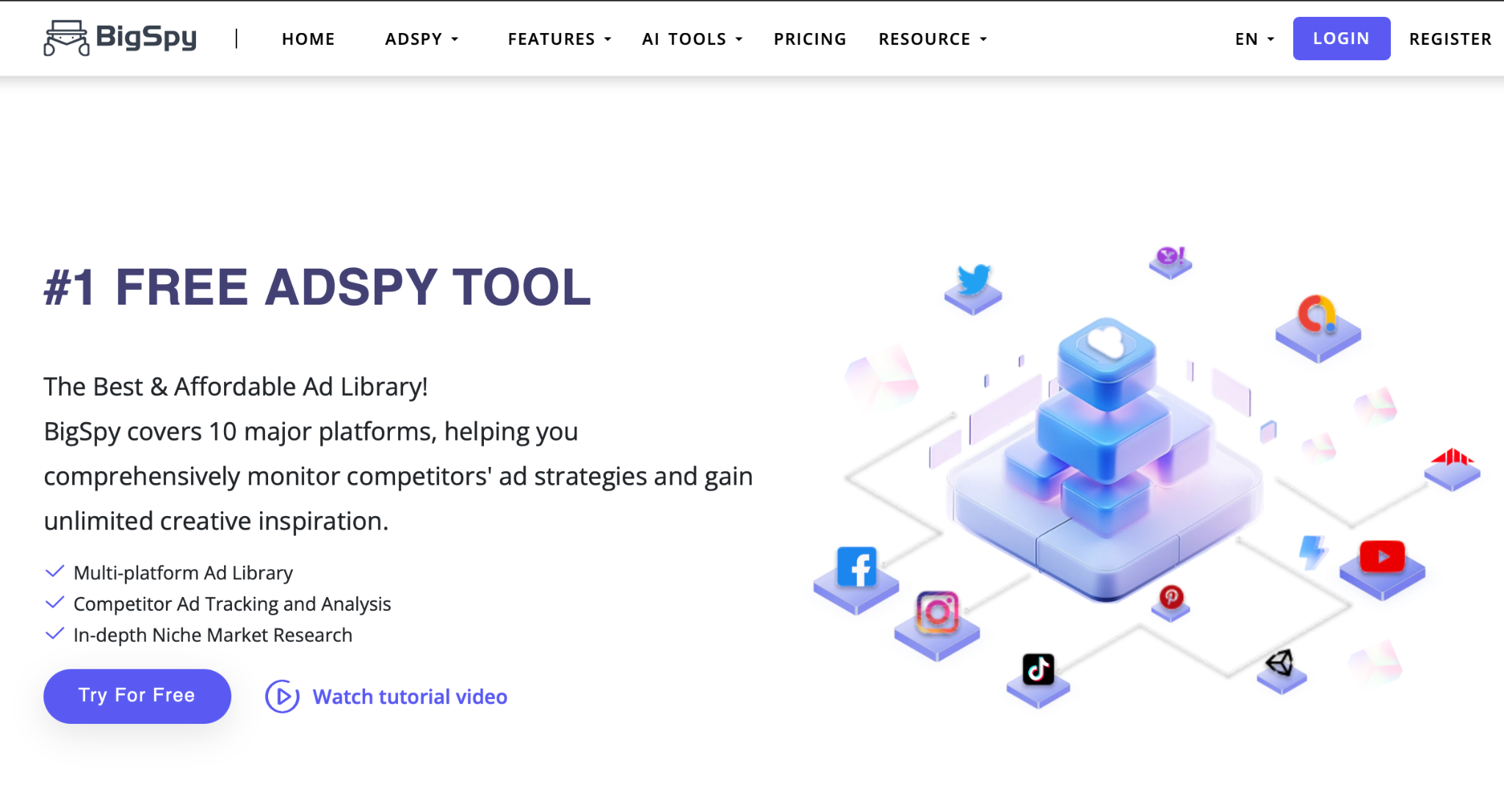Click the BigSpy logo
Viewport: 1504px width, 812px height.
pos(120,37)
